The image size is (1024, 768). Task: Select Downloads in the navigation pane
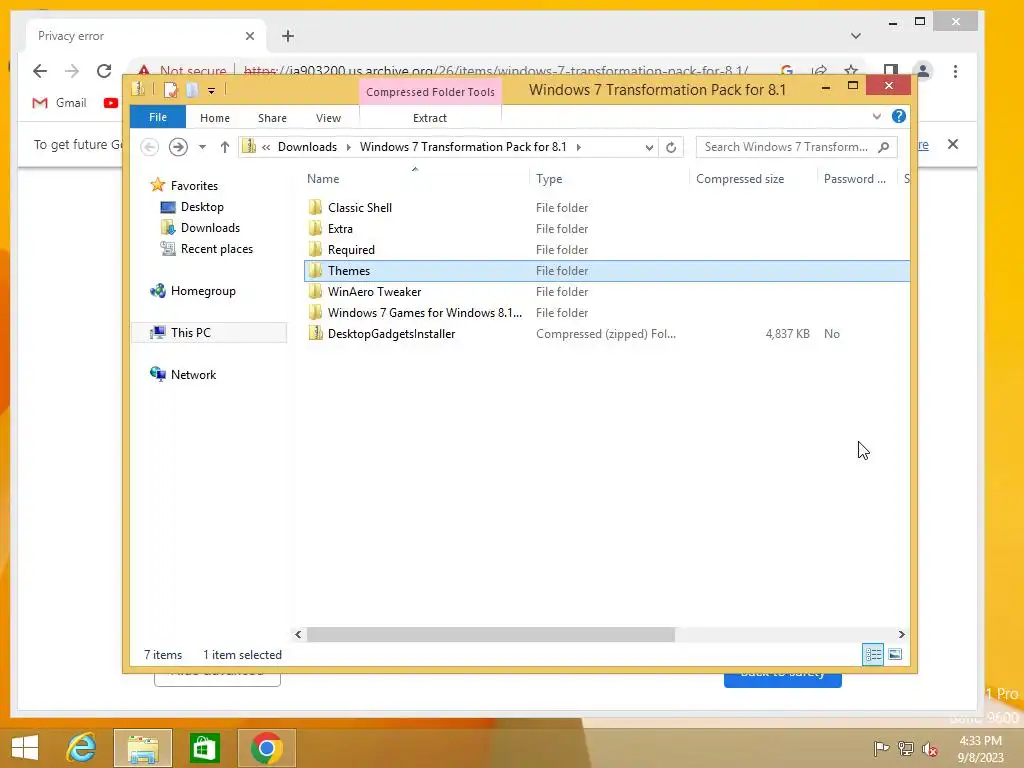click(x=210, y=228)
